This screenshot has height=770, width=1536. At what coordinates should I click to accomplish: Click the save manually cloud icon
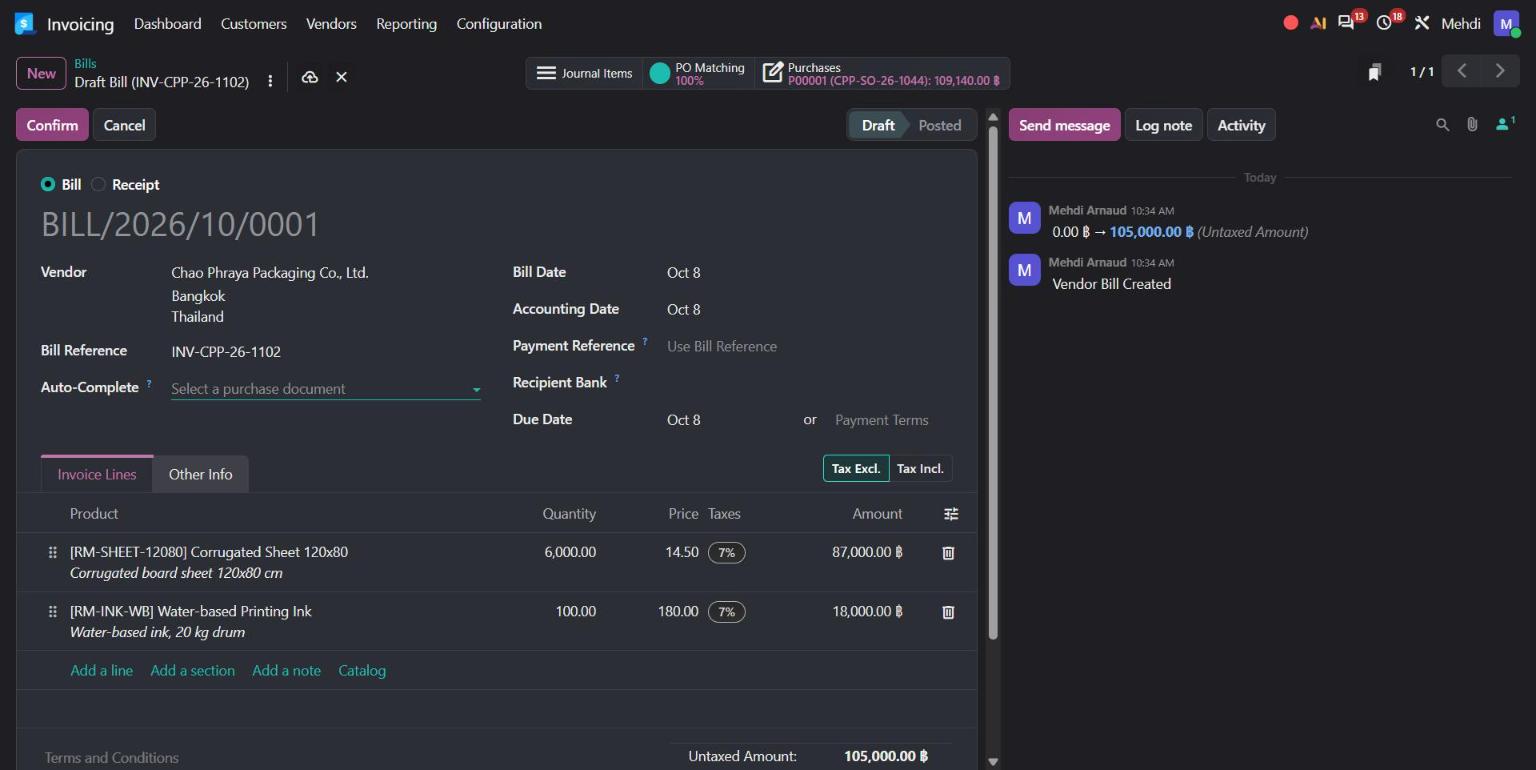310,77
